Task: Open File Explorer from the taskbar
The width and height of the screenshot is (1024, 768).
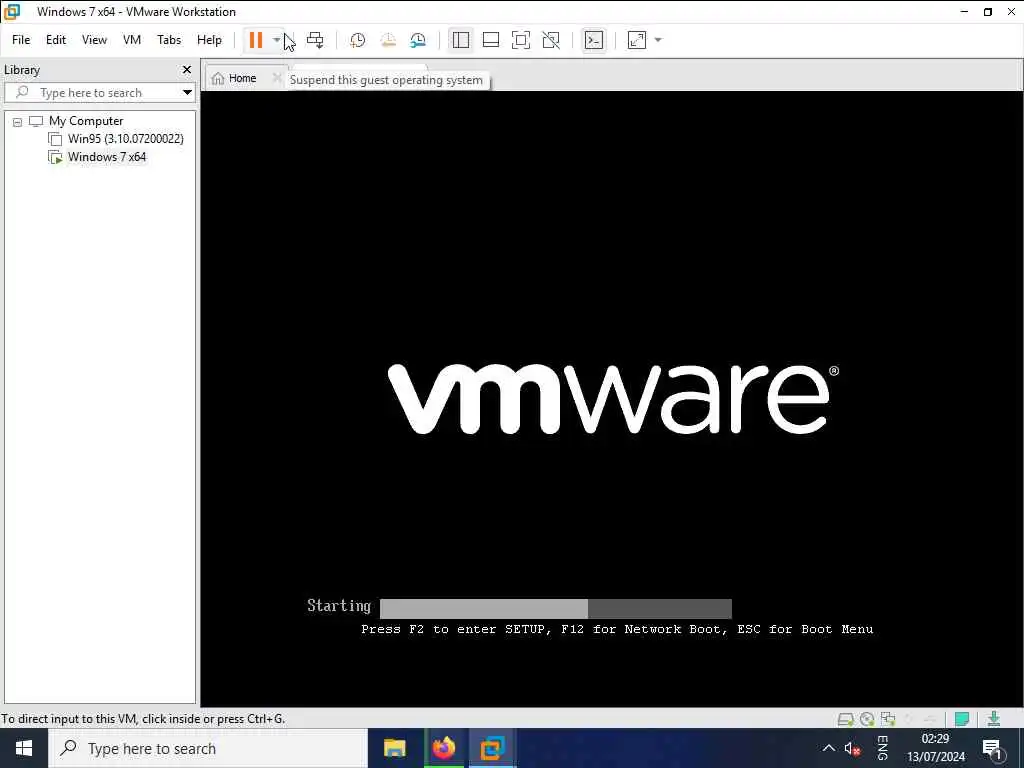Action: 394,748
